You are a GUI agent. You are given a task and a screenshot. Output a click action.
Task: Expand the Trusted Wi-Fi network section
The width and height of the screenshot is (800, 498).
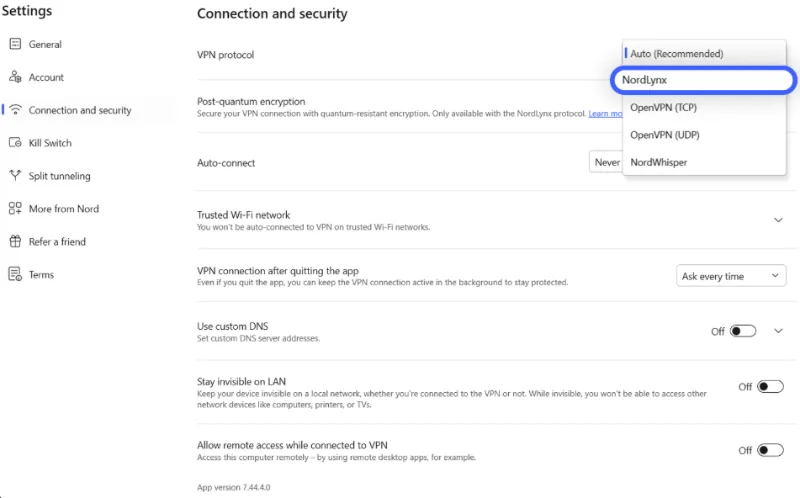tap(779, 220)
